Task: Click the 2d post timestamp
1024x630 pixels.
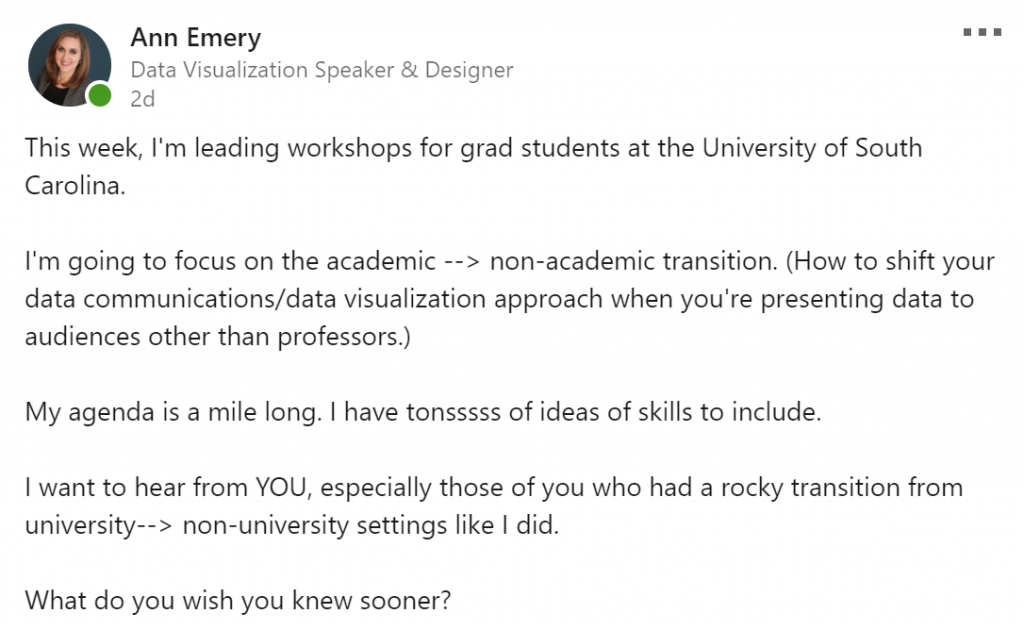Action: tap(143, 99)
